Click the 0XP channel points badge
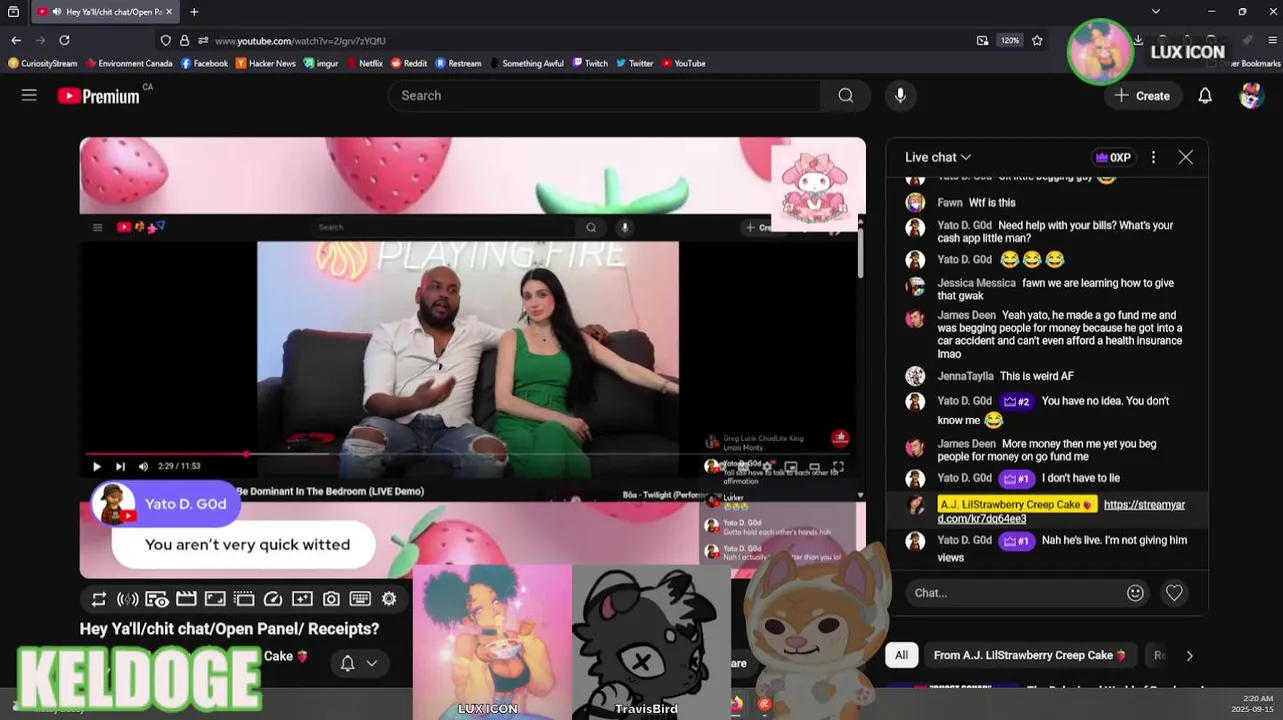 pos(1113,157)
